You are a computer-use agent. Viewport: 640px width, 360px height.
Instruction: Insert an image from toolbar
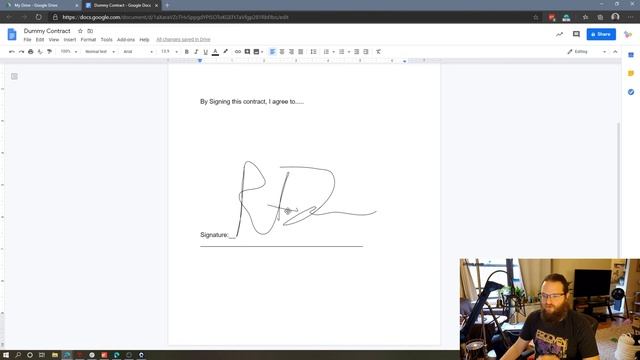(256, 52)
